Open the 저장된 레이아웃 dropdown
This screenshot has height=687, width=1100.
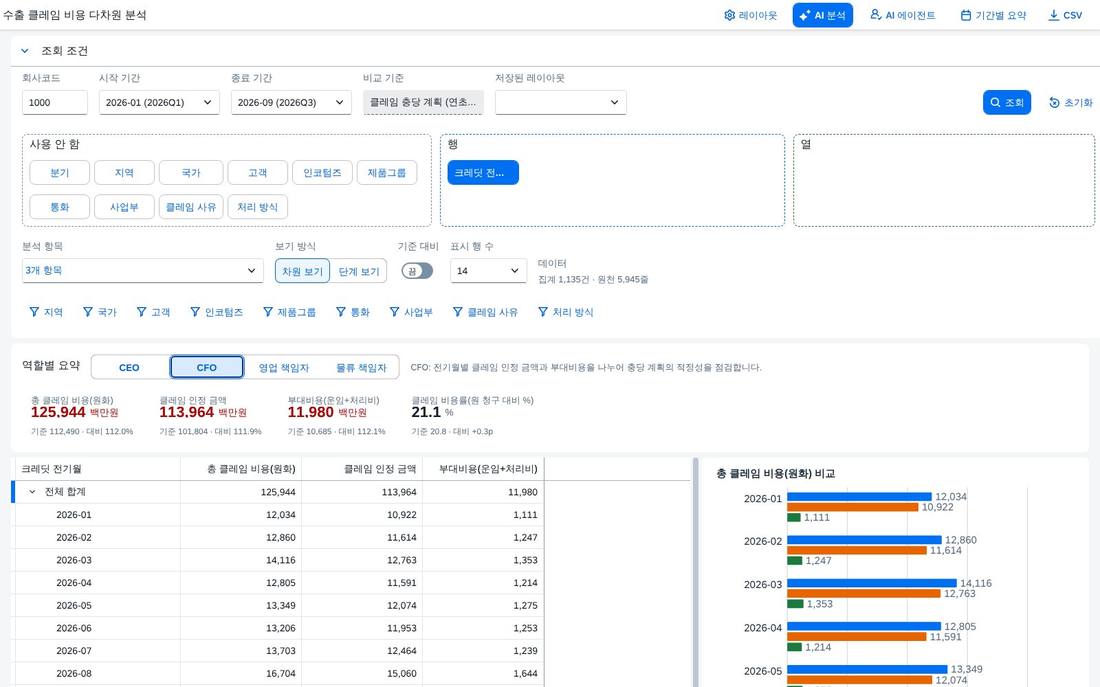561,102
